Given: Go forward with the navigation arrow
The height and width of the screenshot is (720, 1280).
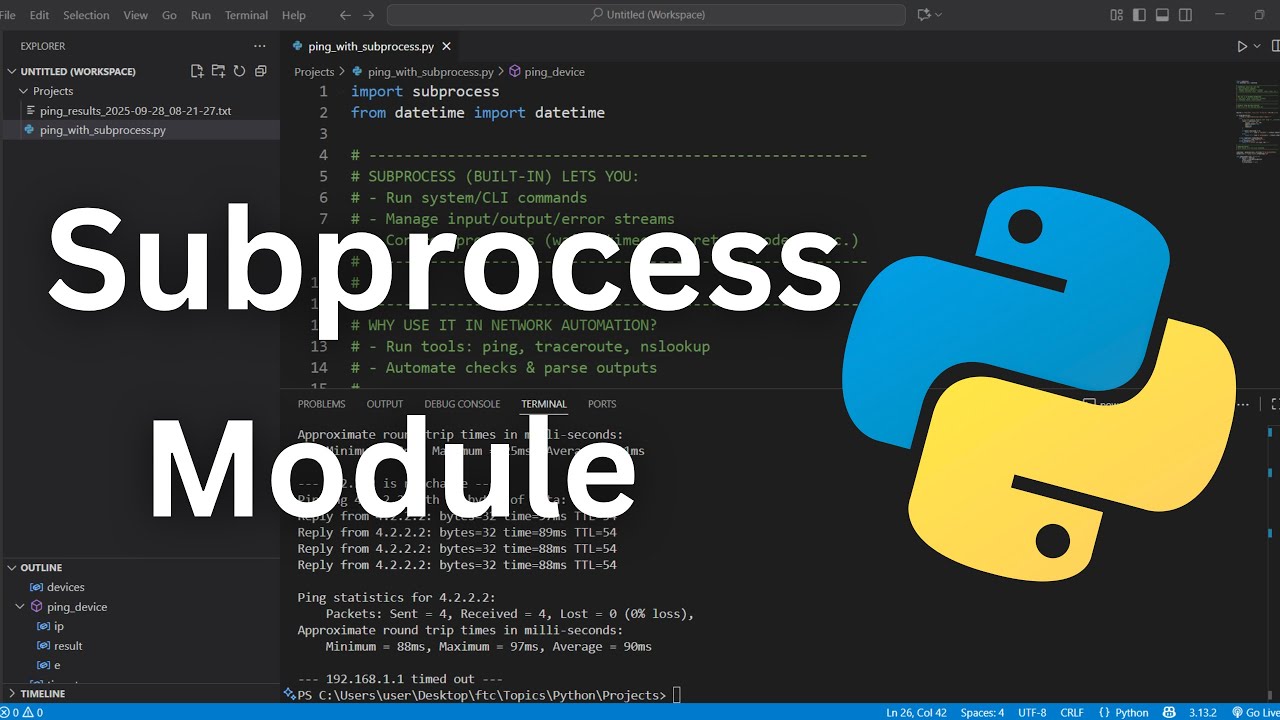Looking at the screenshot, I should (x=369, y=15).
